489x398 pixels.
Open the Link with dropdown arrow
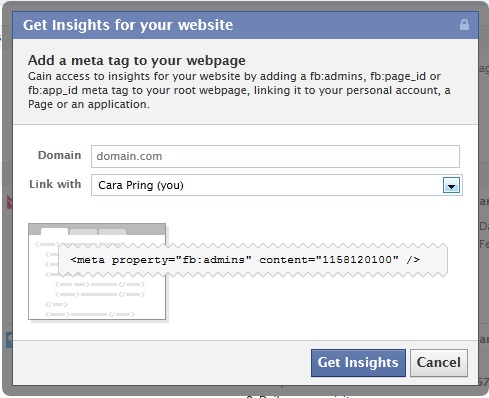pos(451,185)
